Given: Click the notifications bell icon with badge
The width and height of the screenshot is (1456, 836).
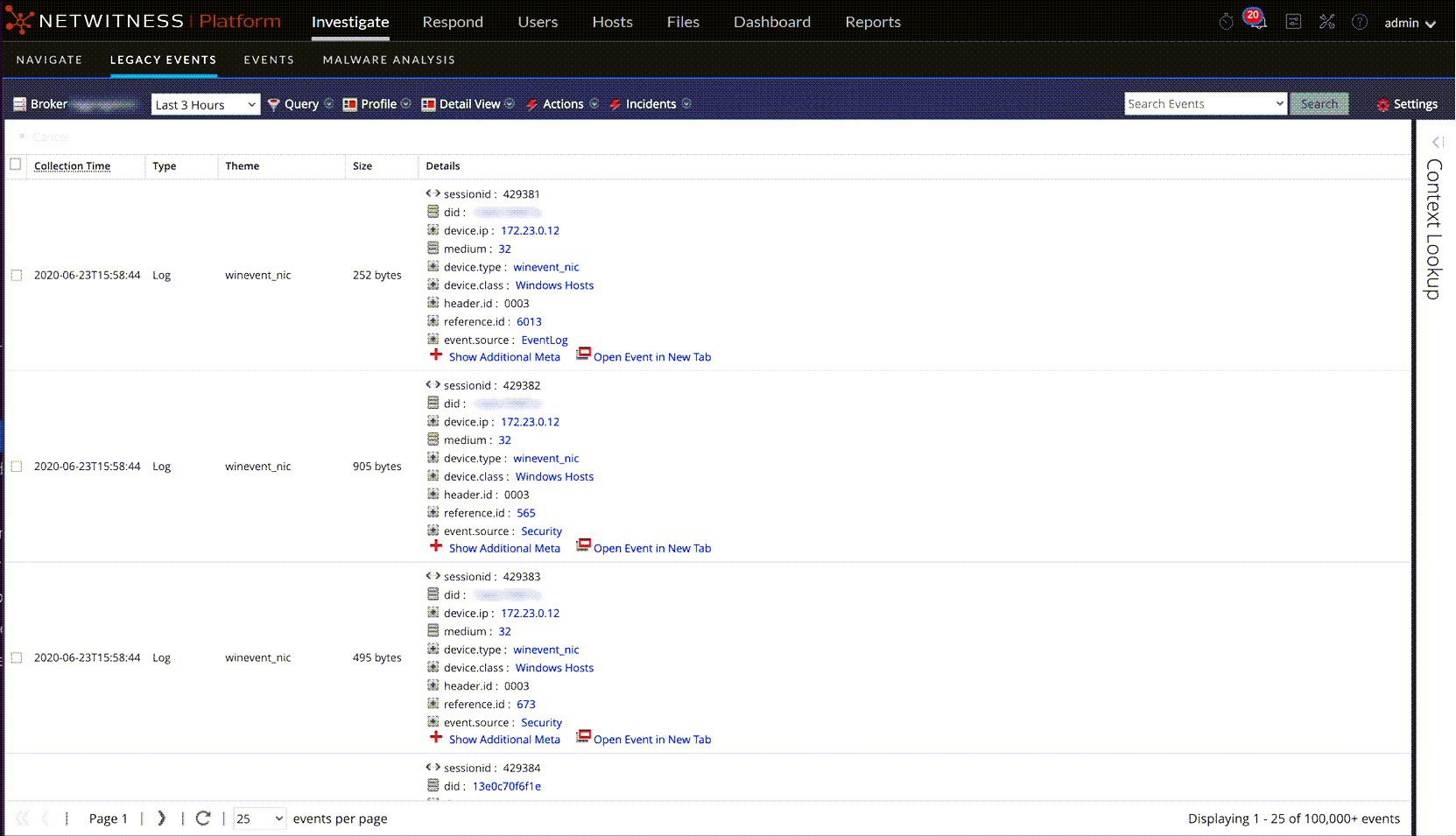Looking at the screenshot, I should [x=1256, y=22].
